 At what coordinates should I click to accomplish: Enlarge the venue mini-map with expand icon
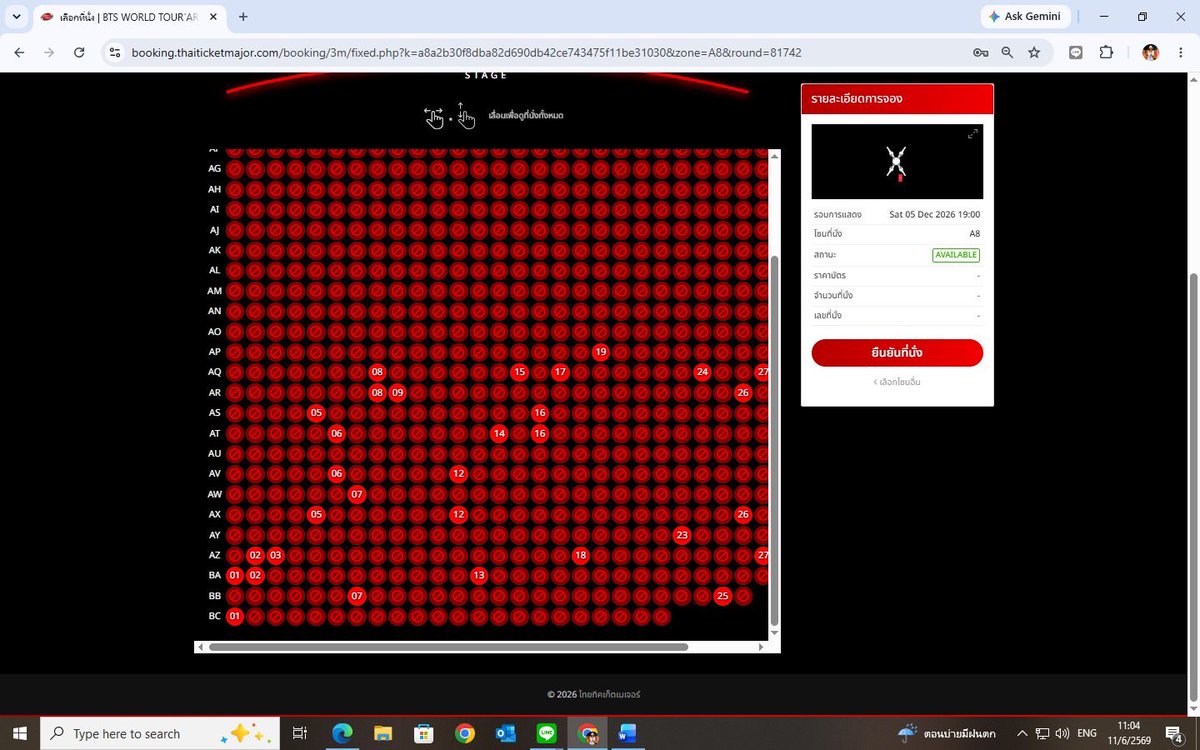tap(973, 134)
